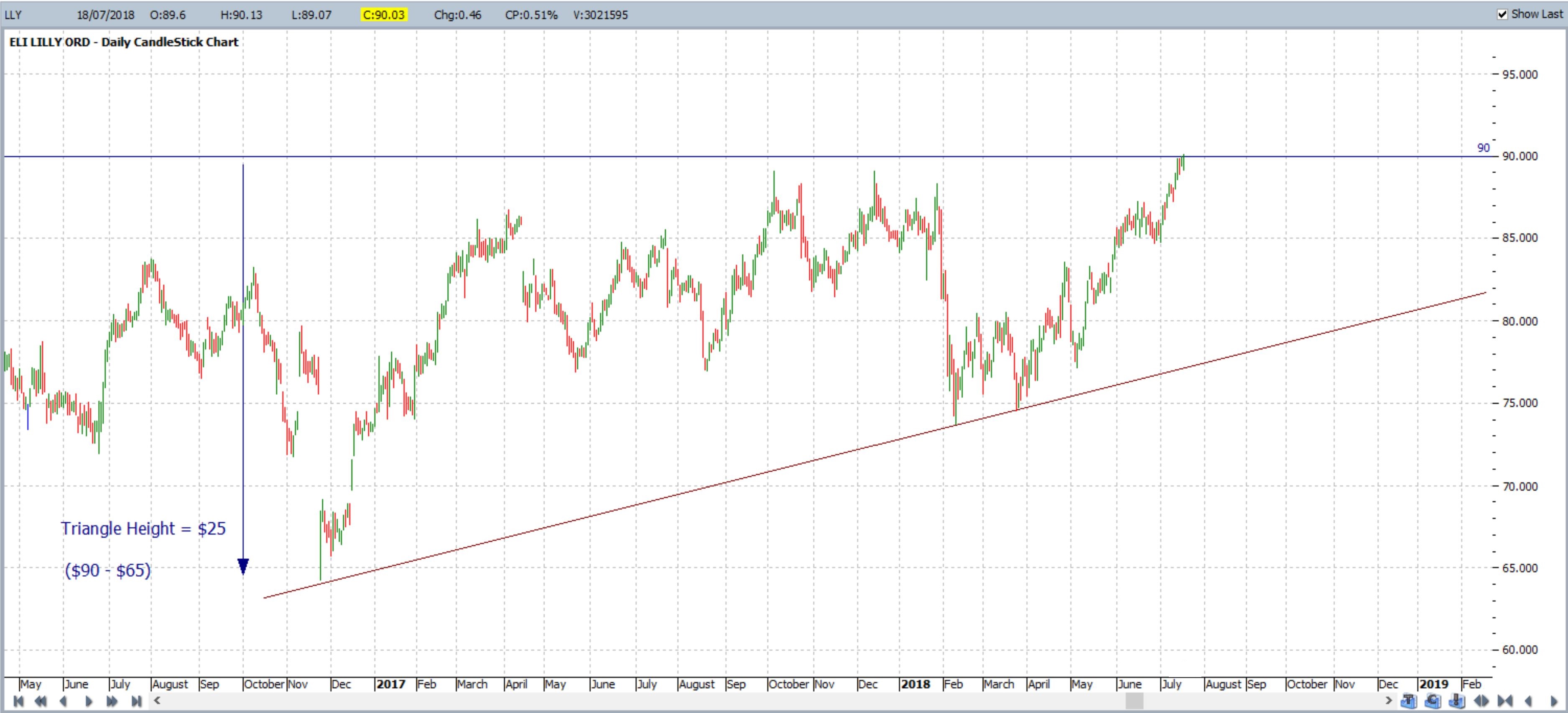
Task: Click the 75.000 price axis label
Action: click(x=1520, y=403)
